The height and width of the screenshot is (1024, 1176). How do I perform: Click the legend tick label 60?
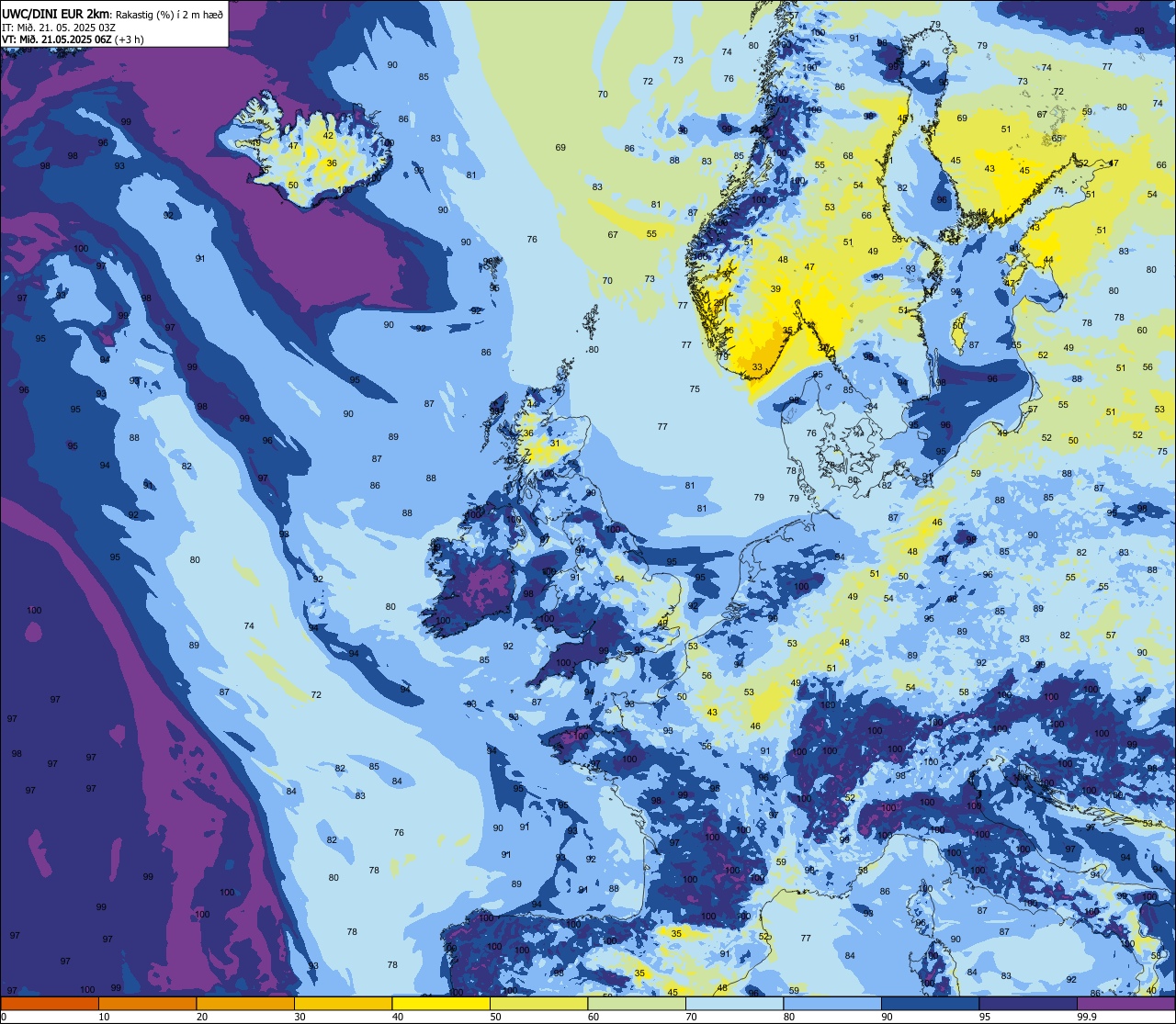[x=594, y=1017]
